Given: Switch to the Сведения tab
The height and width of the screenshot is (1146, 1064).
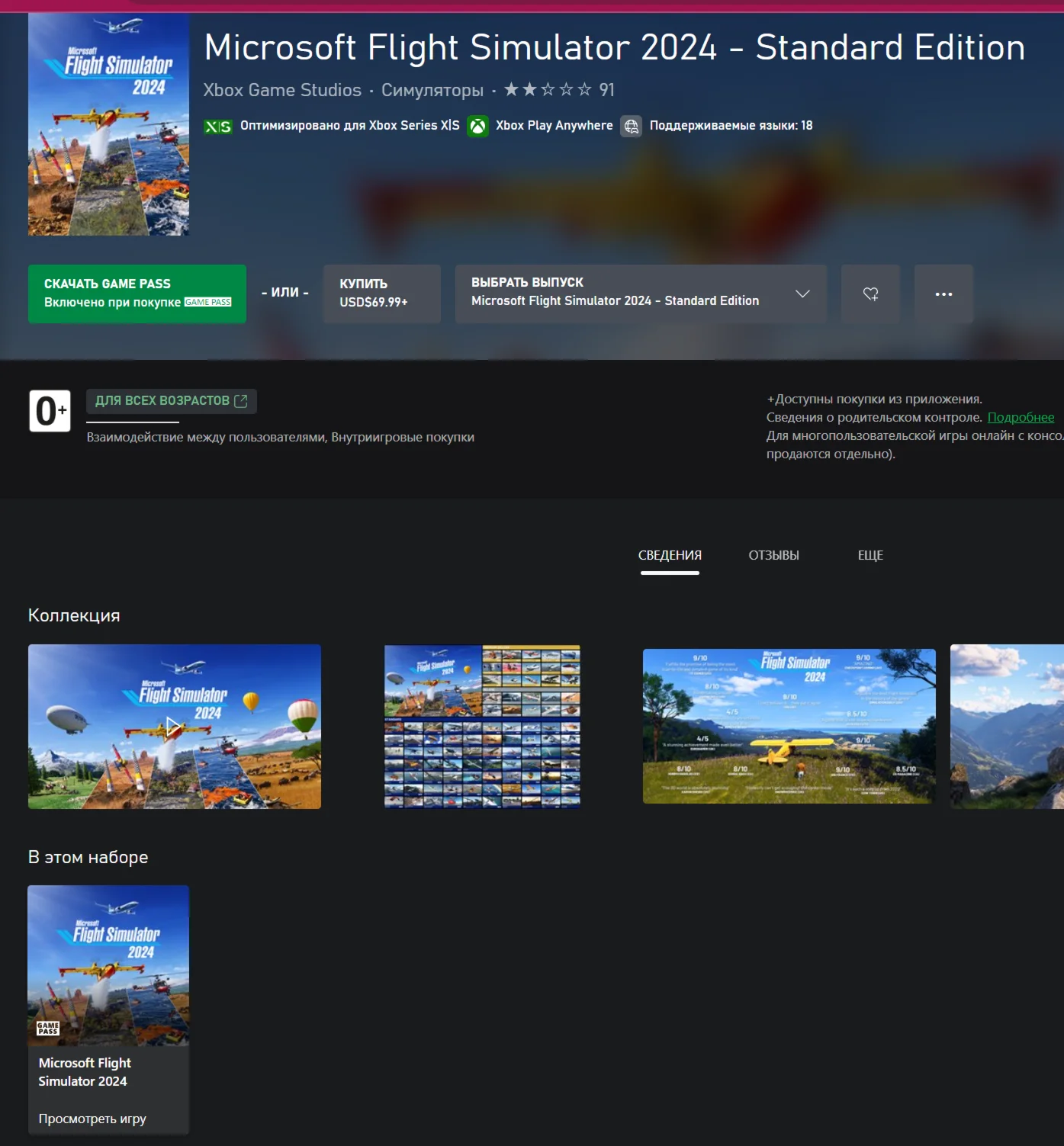Looking at the screenshot, I should tap(670, 556).
